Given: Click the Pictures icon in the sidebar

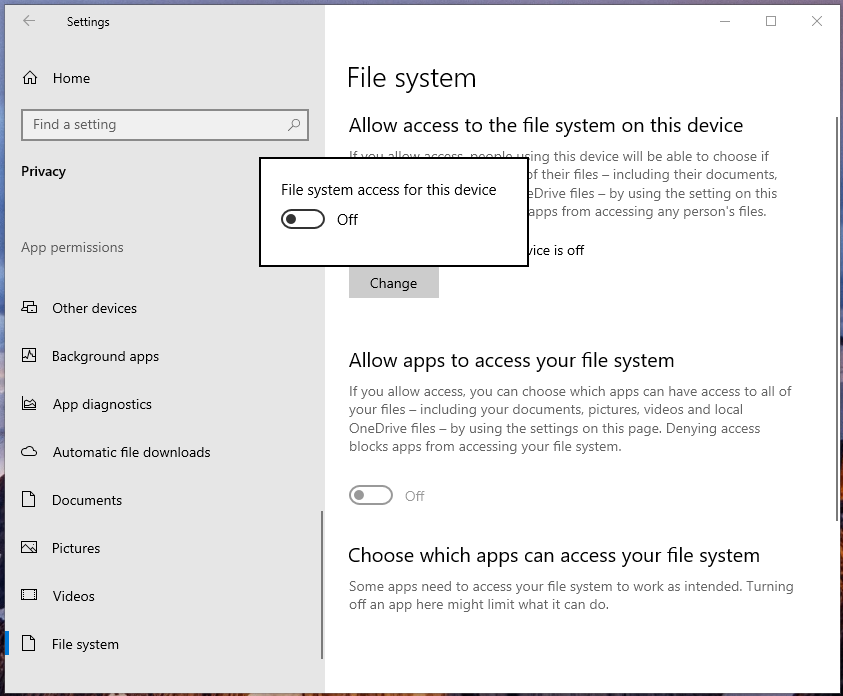Looking at the screenshot, I should 30,548.
